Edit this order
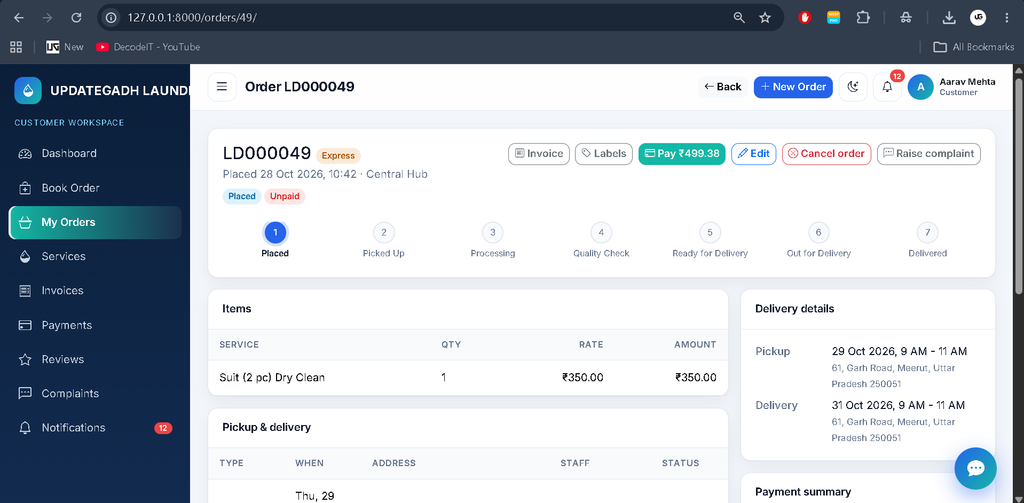 754,154
